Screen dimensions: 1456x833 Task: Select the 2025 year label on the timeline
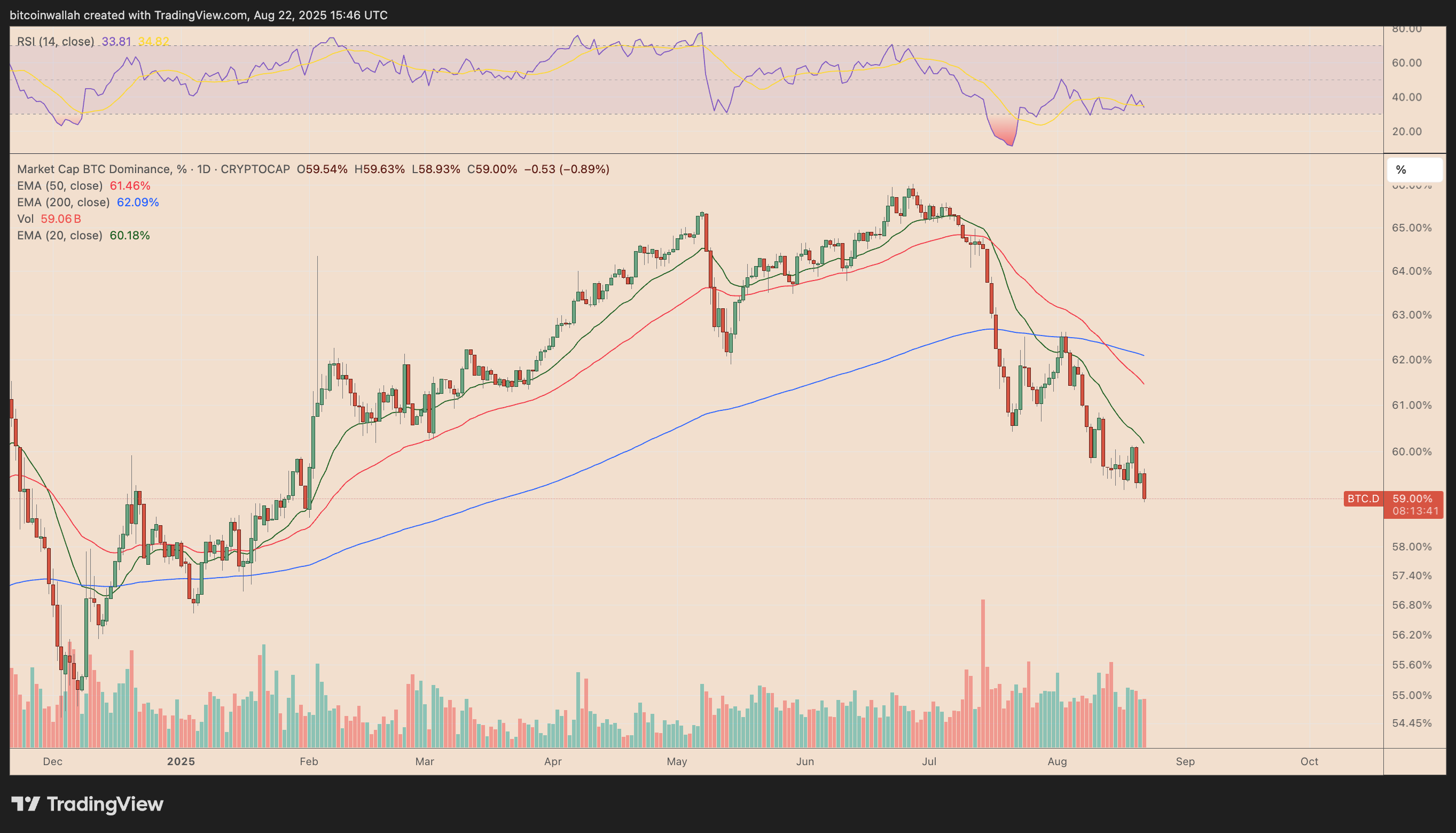(x=182, y=761)
